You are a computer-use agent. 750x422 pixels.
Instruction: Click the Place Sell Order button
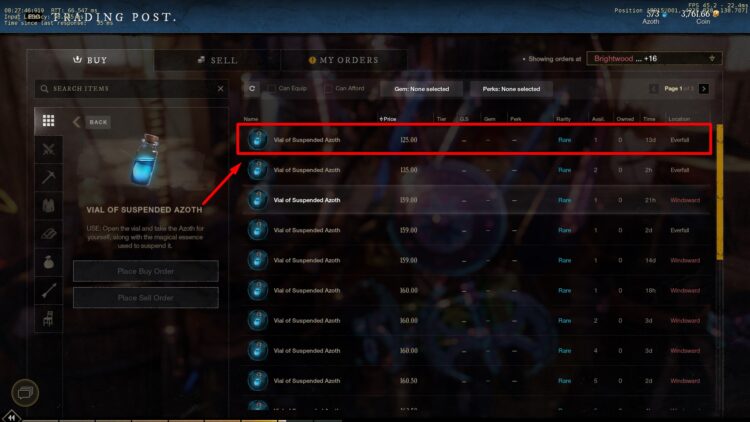[146, 298]
